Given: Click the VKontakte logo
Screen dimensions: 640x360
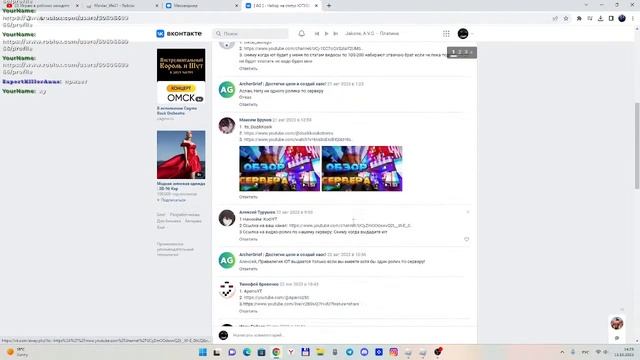Looking at the screenshot, I should pos(179,33).
